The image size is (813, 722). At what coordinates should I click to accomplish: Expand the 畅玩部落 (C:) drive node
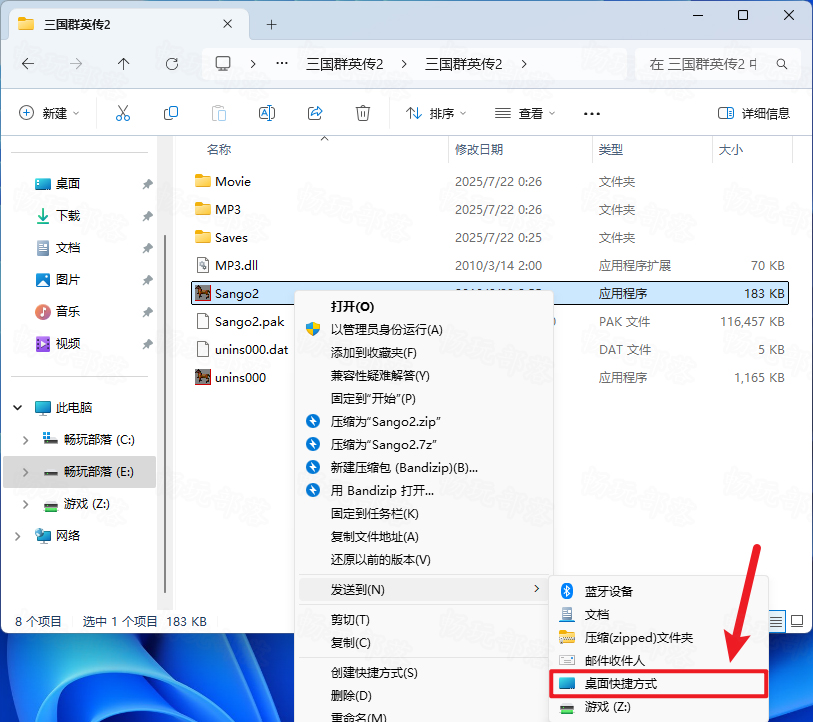click(x=25, y=440)
